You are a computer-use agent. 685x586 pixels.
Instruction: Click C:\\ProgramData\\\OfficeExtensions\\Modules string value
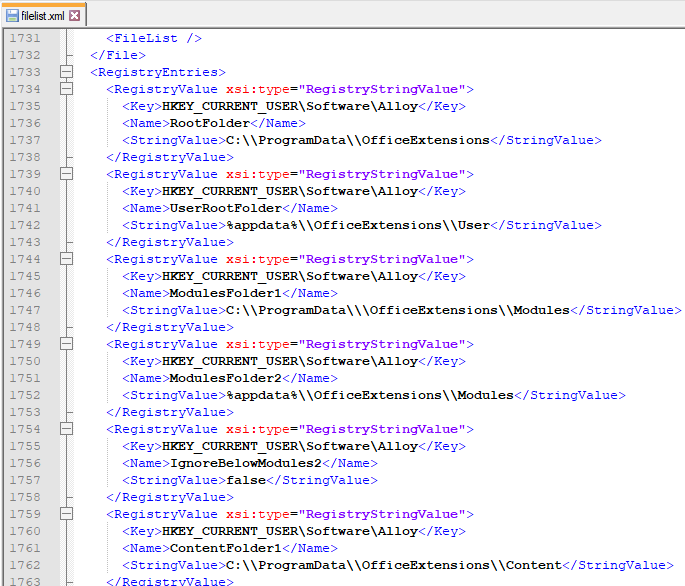(x=398, y=310)
